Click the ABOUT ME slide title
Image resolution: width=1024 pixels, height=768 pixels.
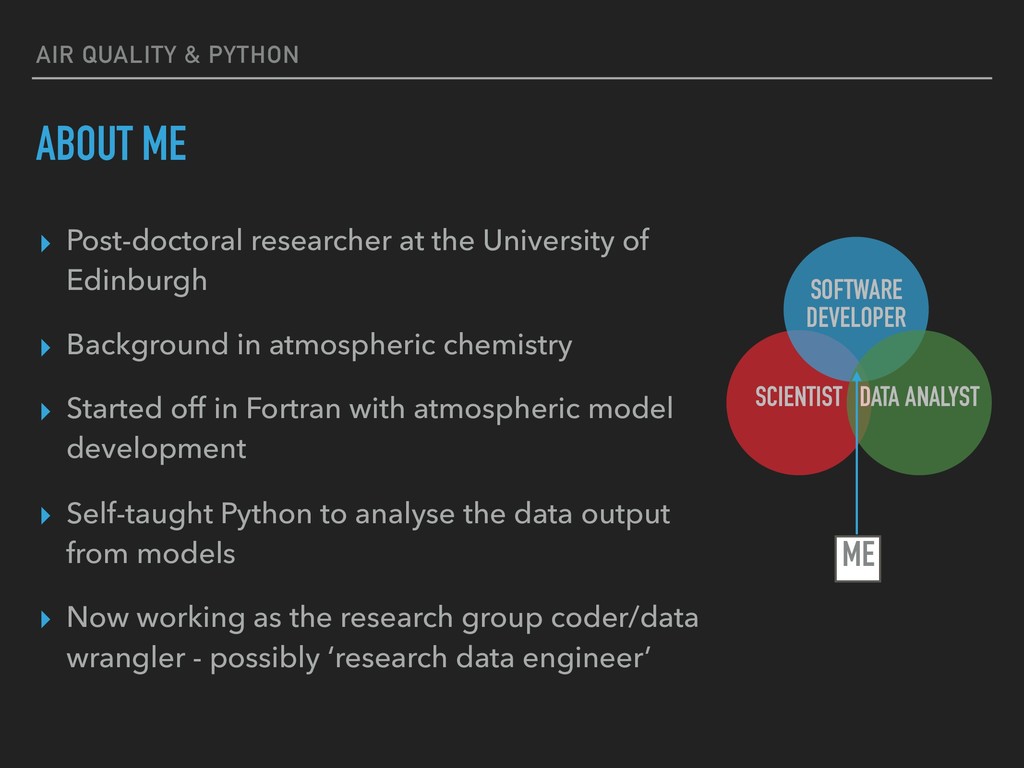pos(111,143)
